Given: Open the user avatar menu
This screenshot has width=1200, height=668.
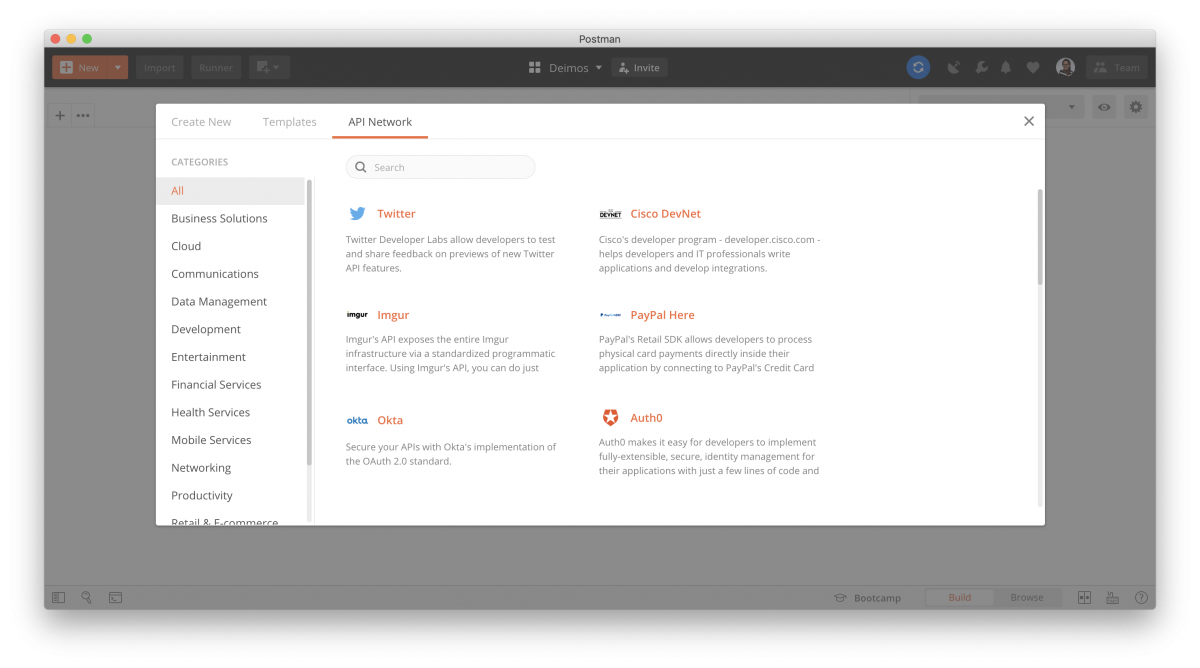Looking at the screenshot, I should coord(1065,68).
